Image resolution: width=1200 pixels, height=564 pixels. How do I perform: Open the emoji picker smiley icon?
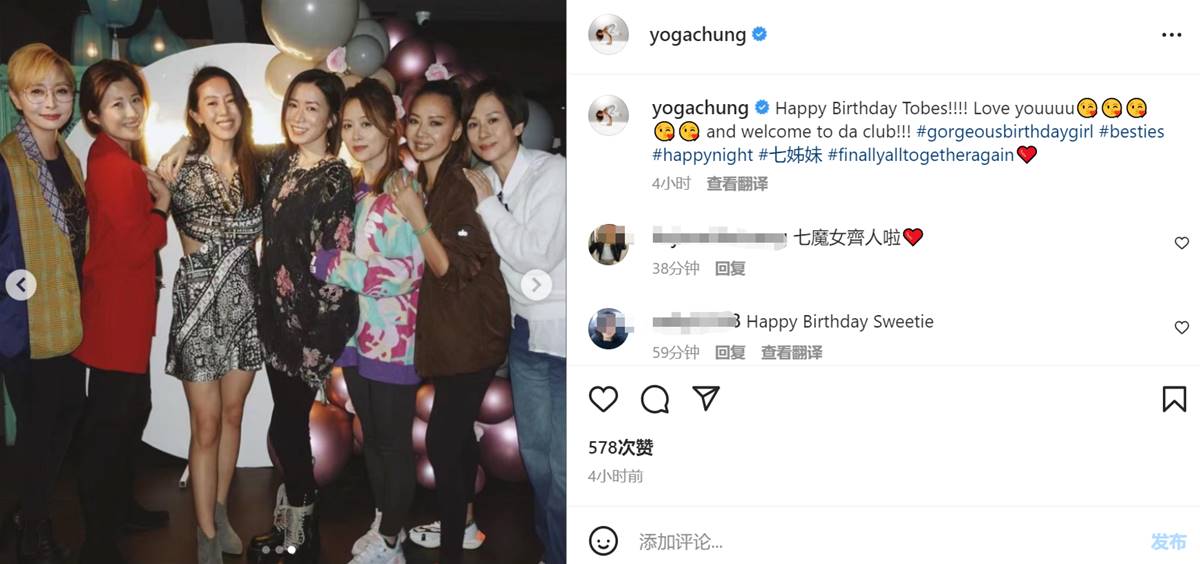click(603, 542)
